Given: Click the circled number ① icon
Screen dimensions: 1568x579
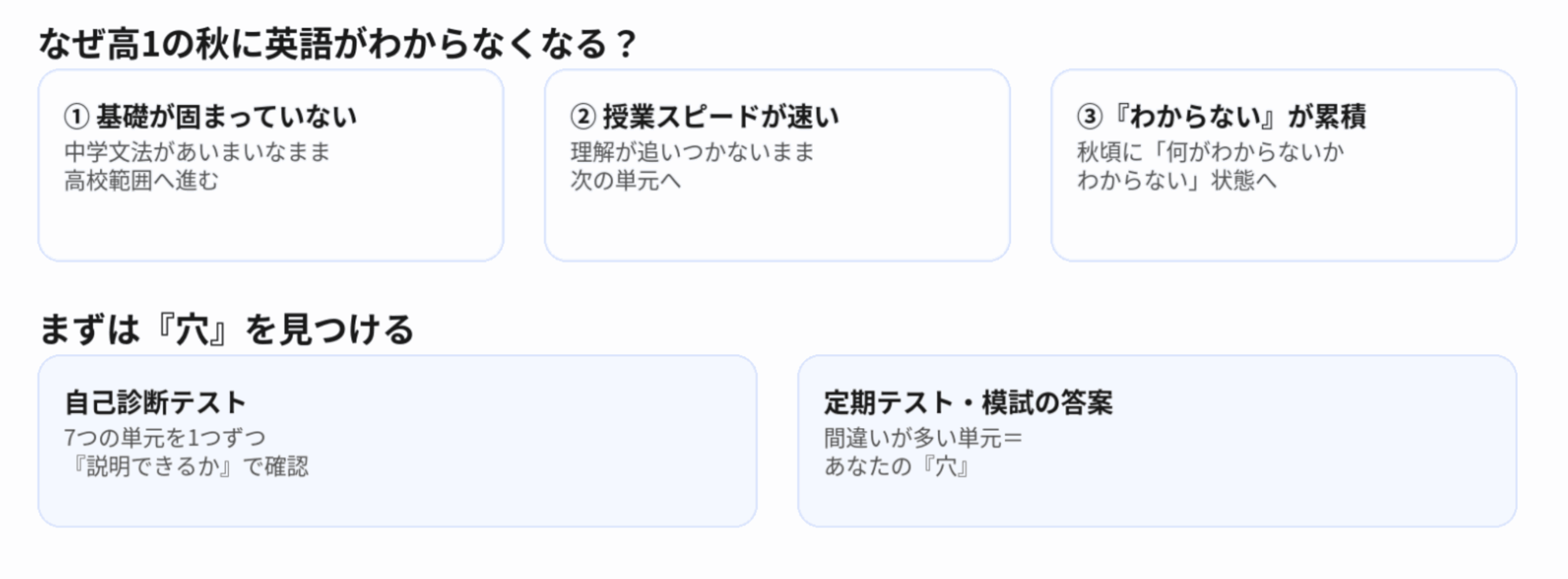Looking at the screenshot, I should (x=77, y=116).
